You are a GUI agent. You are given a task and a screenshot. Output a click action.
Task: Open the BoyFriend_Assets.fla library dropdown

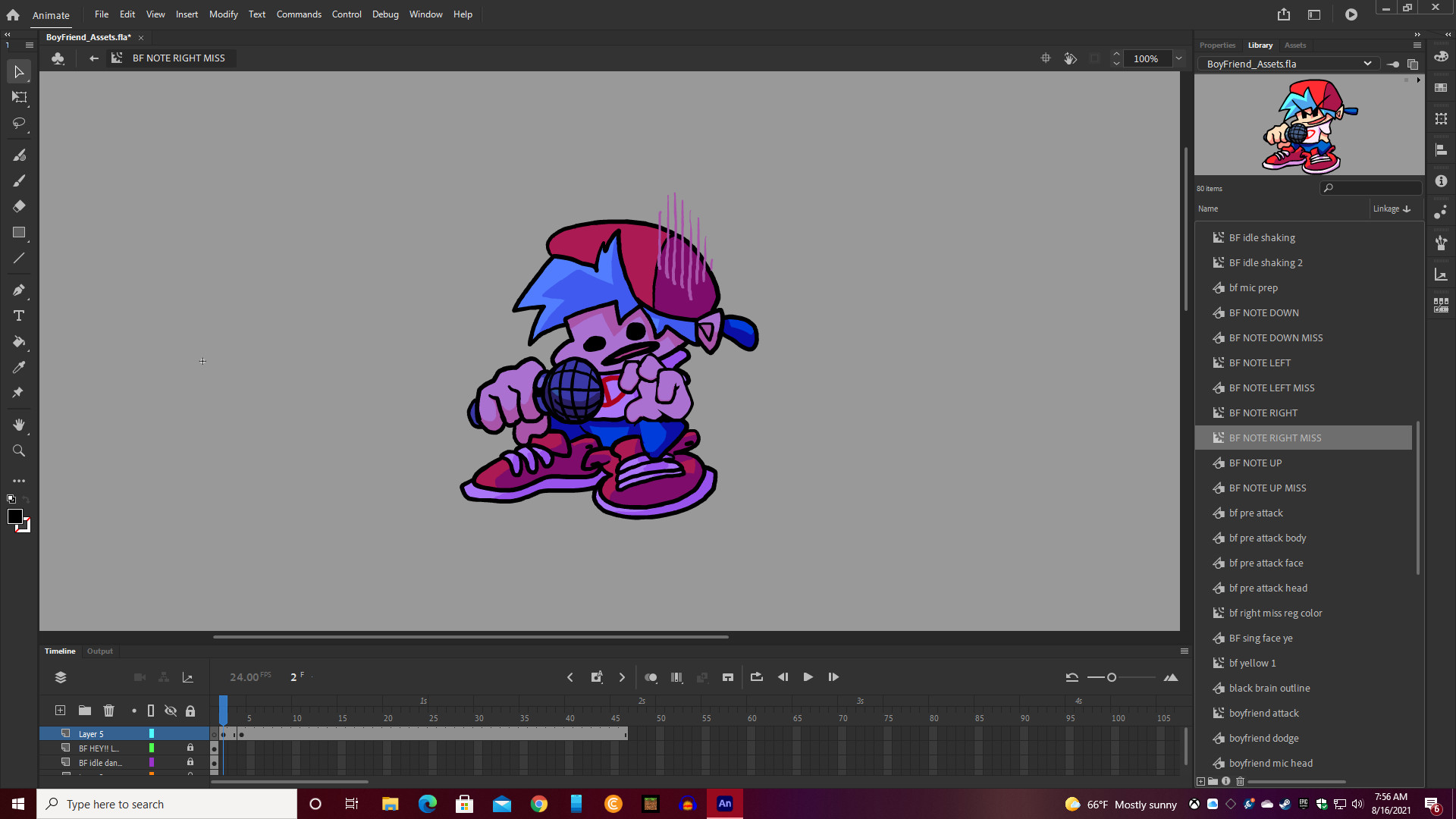click(1289, 64)
